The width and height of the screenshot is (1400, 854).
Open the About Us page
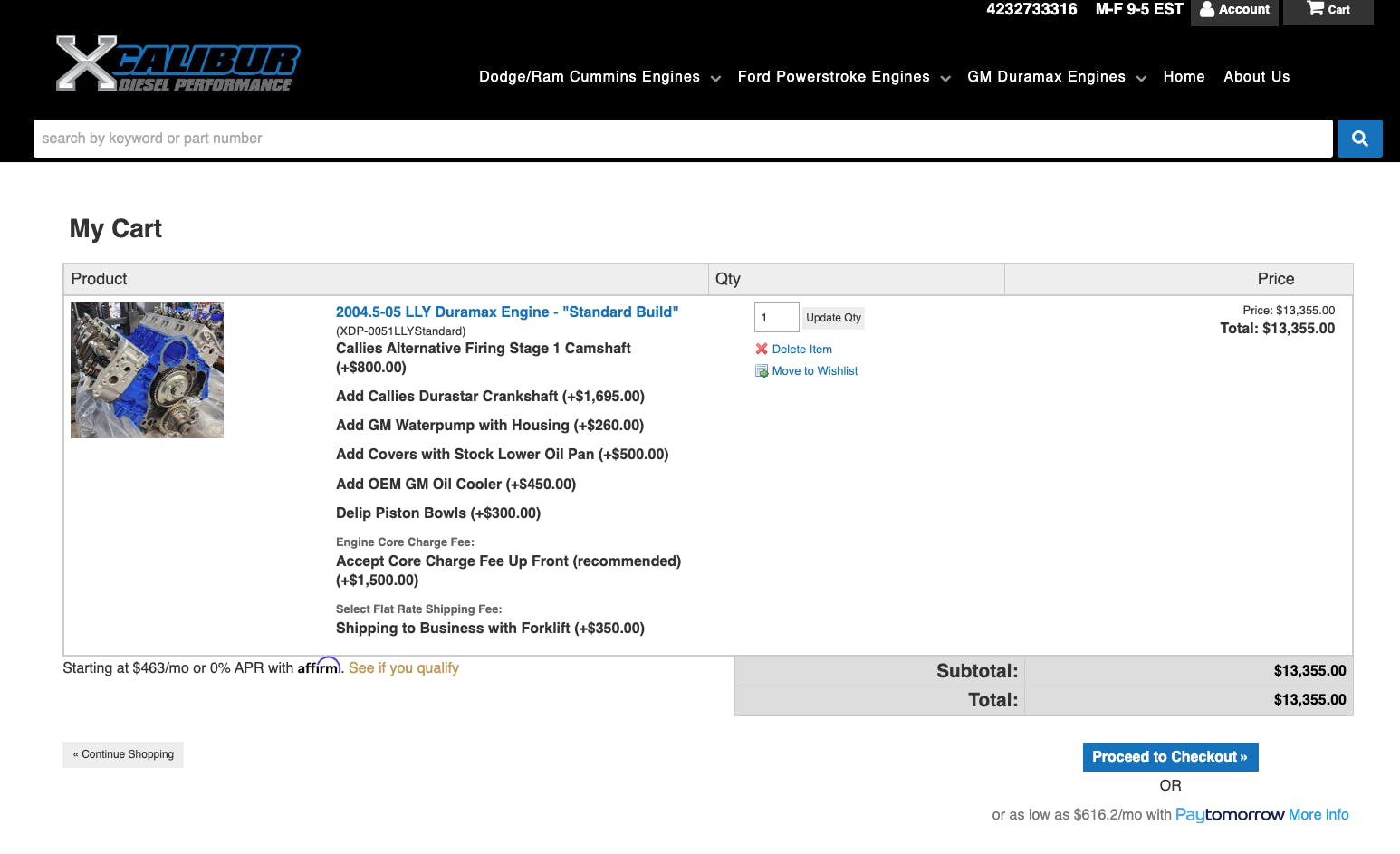point(1256,77)
